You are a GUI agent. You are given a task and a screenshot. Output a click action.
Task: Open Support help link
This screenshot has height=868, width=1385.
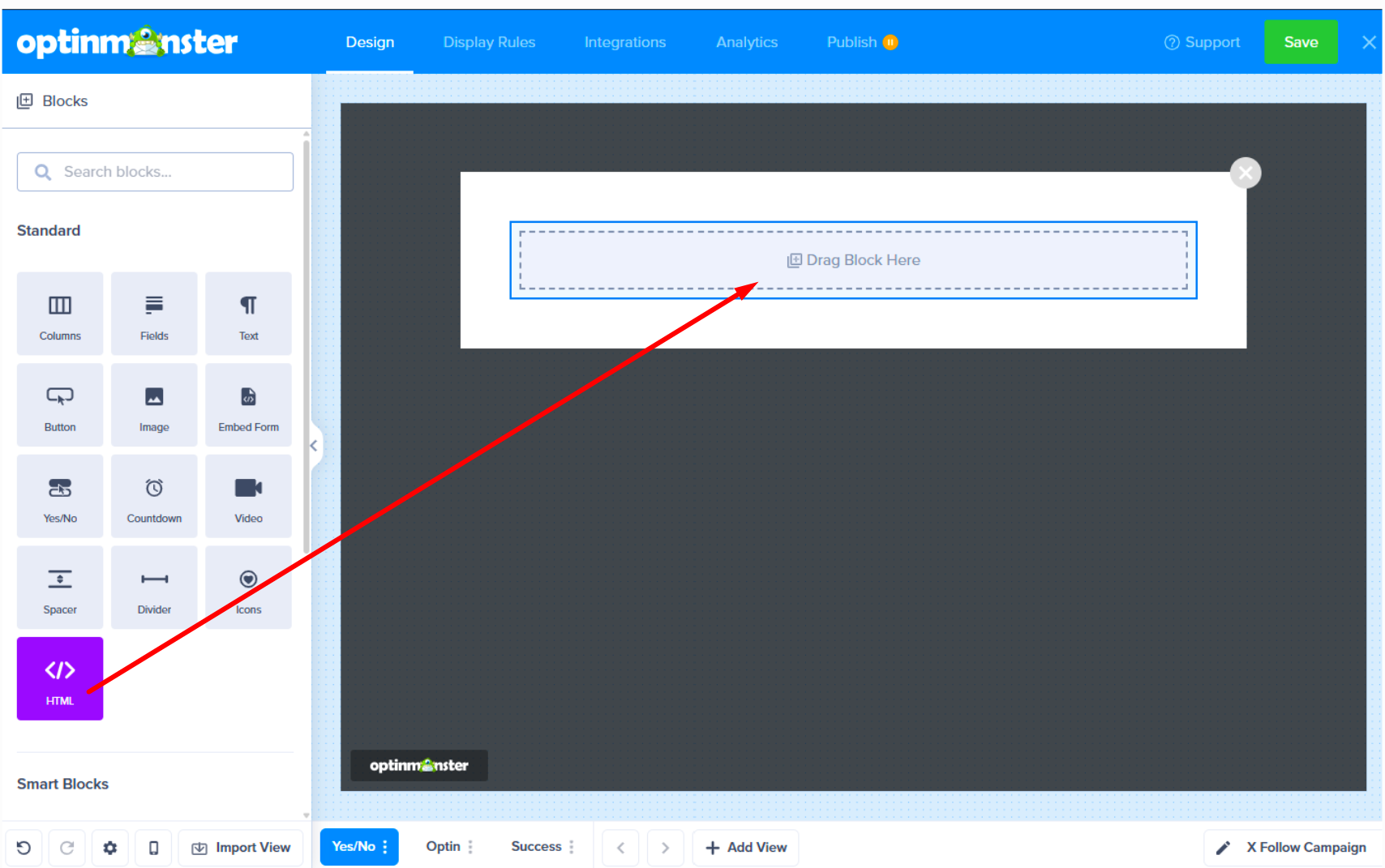click(x=1202, y=42)
